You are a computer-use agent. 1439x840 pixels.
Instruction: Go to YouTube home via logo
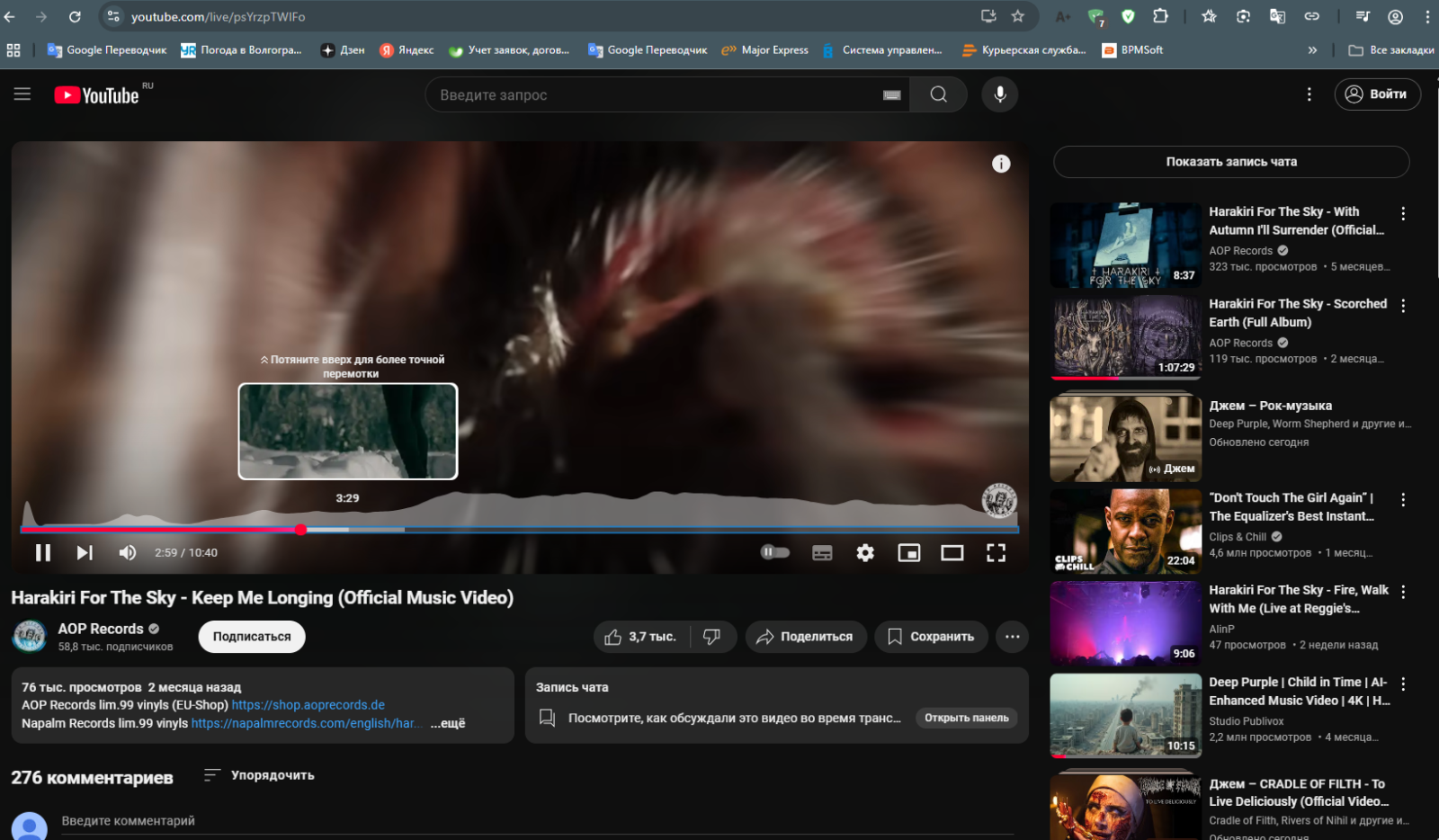click(96, 95)
